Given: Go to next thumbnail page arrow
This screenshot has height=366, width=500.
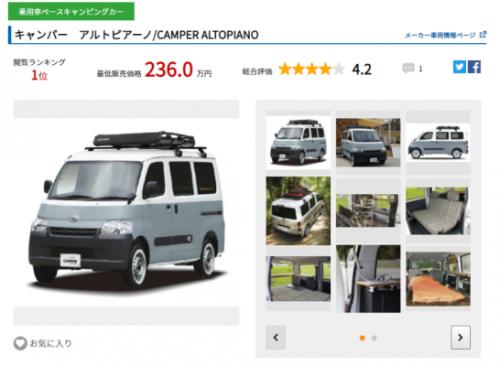Looking at the screenshot, I should [x=461, y=337].
